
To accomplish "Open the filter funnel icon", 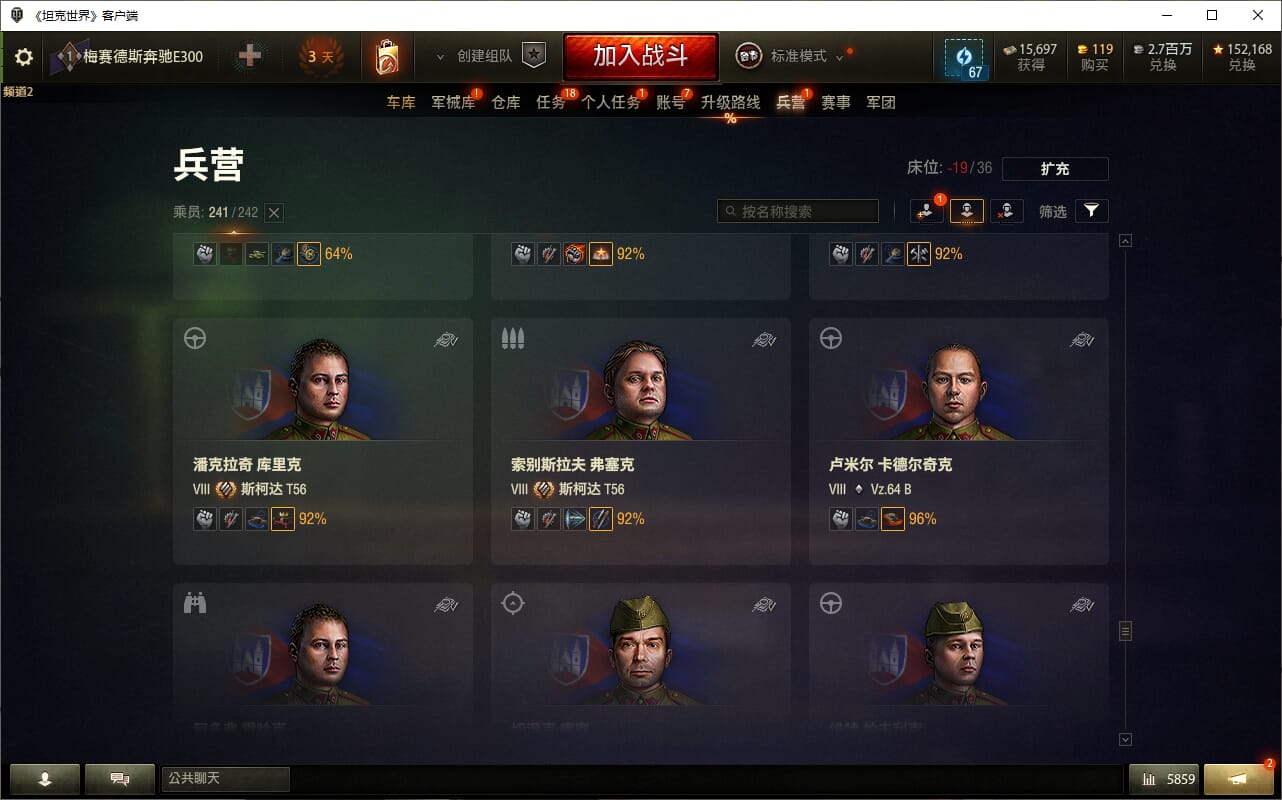I will (x=1092, y=211).
